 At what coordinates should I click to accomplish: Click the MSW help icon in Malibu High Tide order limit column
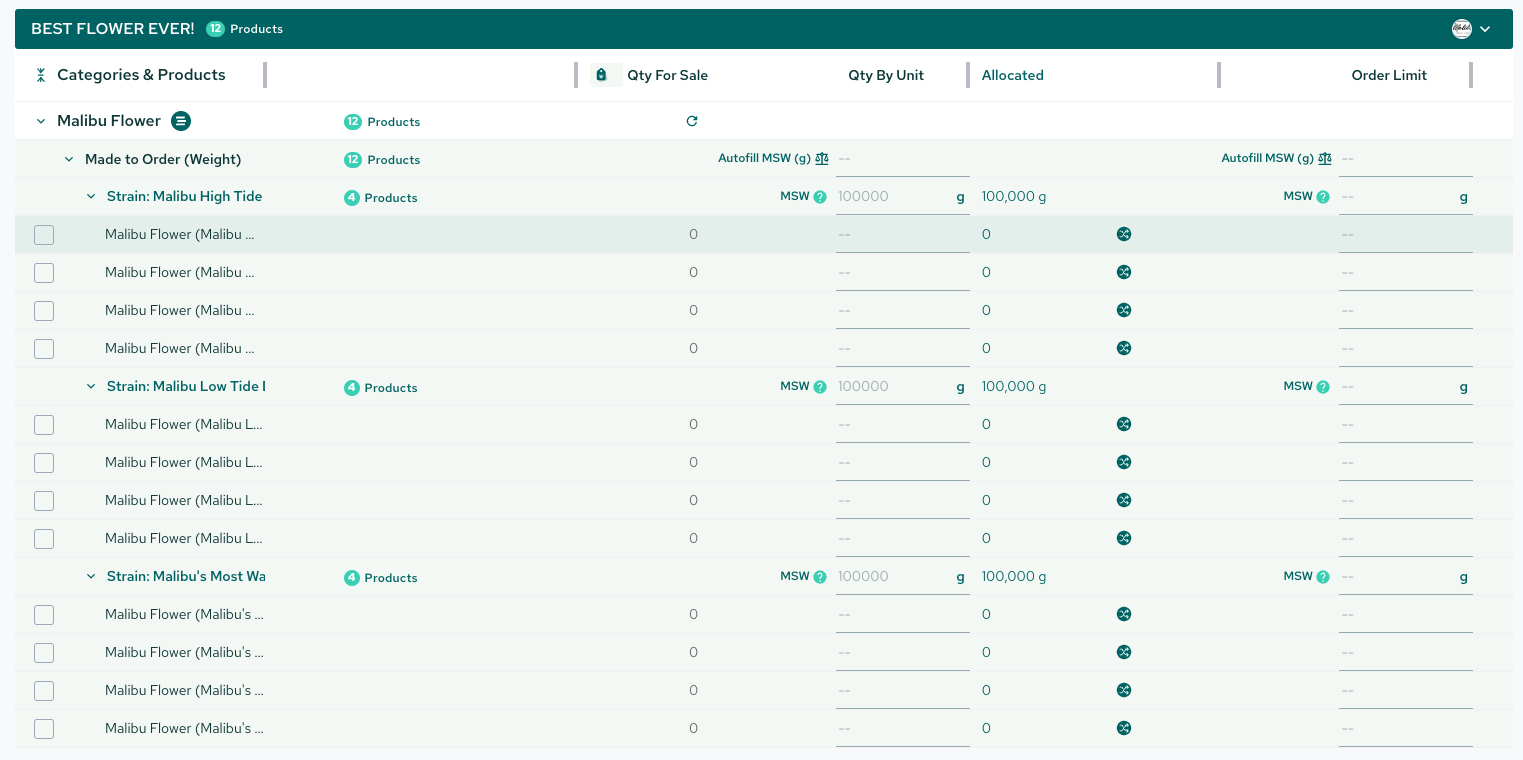point(1323,197)
